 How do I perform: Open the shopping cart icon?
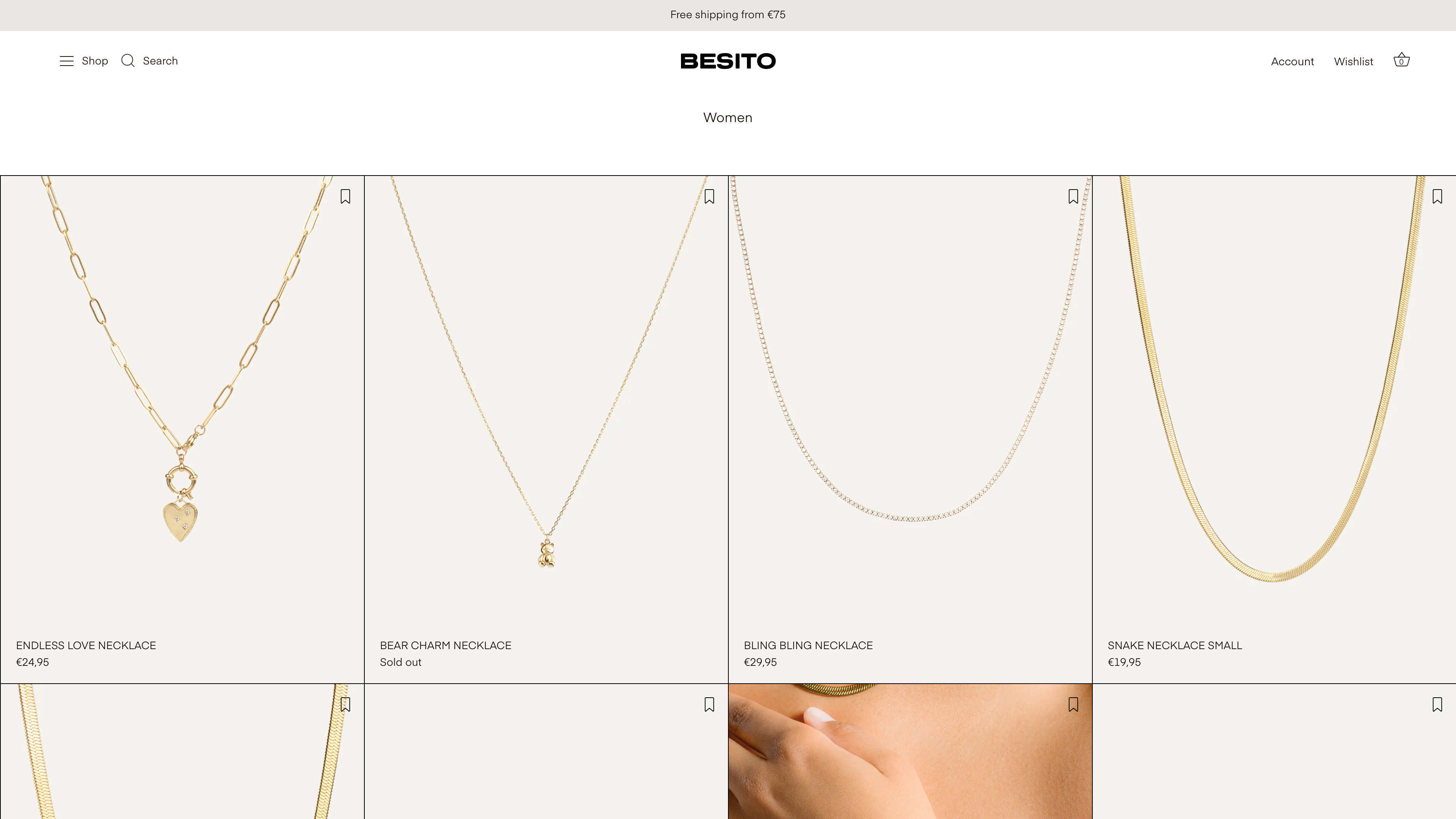pyautogui.click(x=1402, y=60)
